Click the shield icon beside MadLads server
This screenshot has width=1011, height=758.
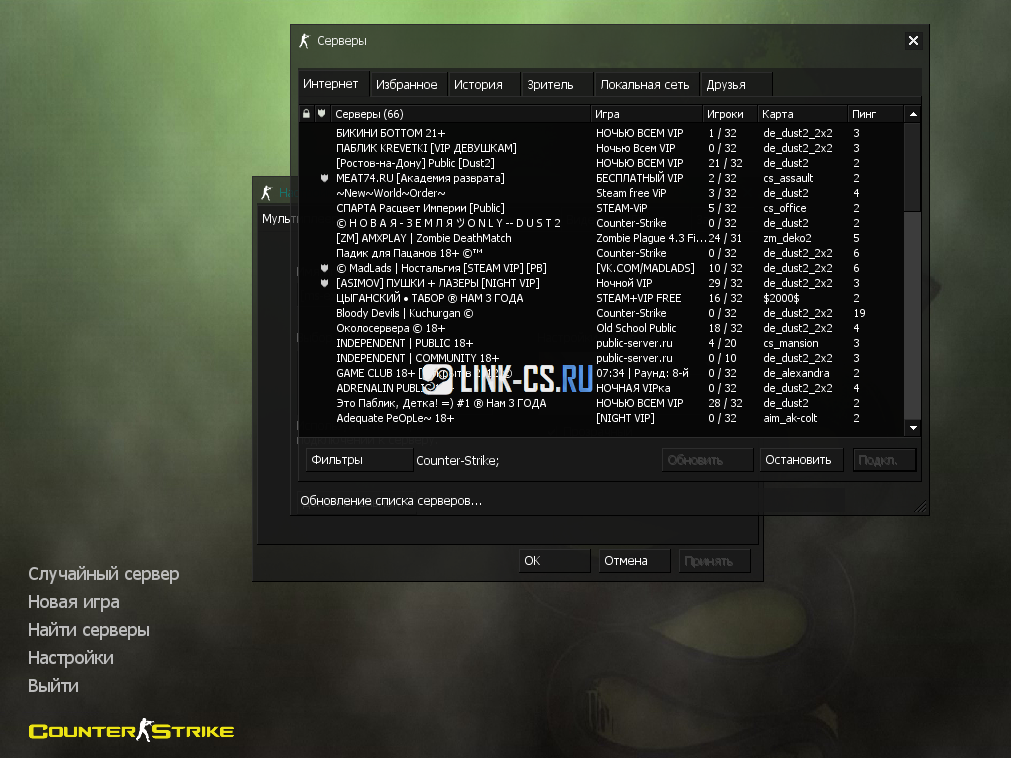click(x=323, y=268)
